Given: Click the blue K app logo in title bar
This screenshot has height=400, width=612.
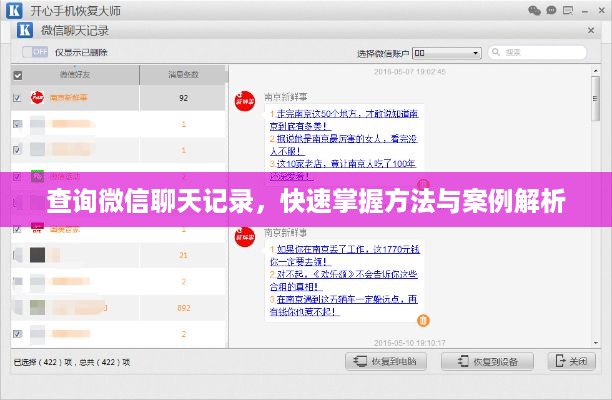Looking at the screenshot, I should pos(14,11).
